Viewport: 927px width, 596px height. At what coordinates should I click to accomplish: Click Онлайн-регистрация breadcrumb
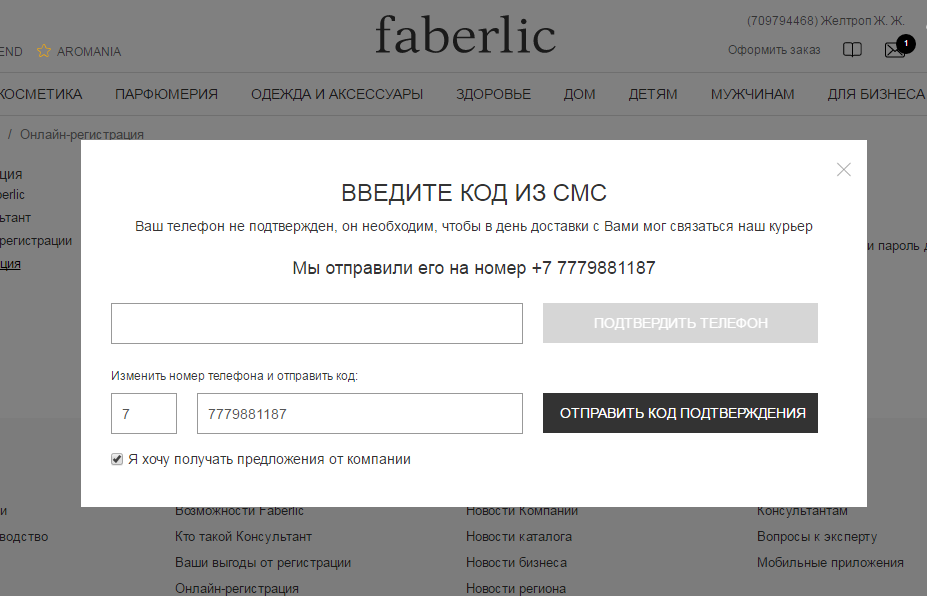(82, 134)
